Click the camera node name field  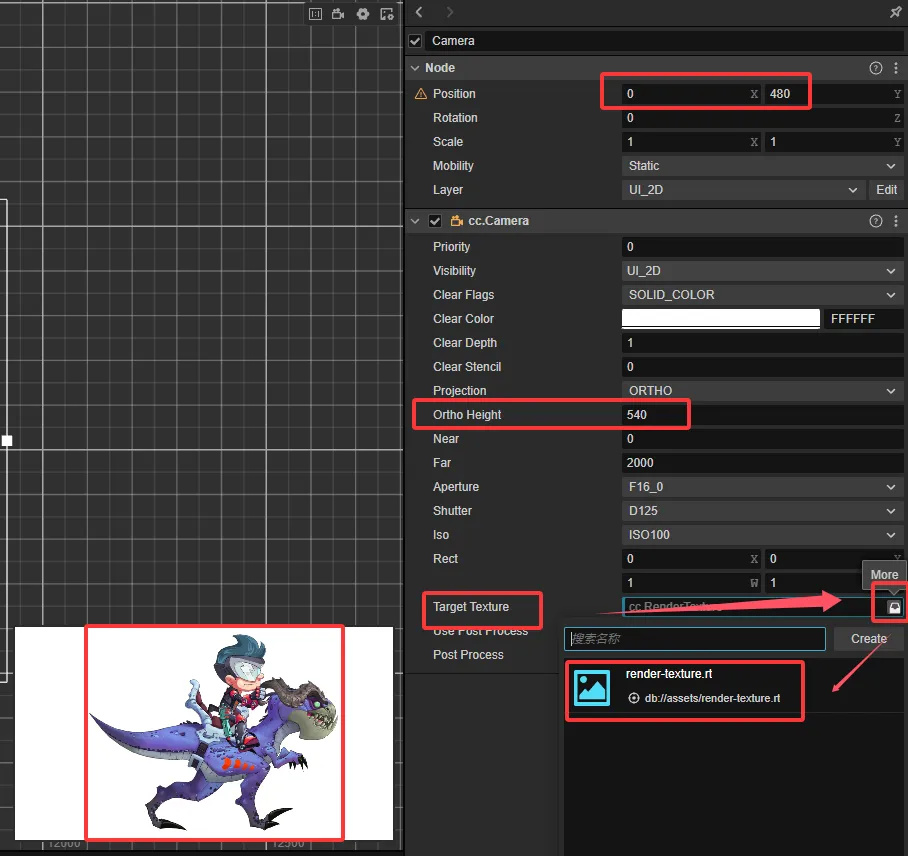665,41
